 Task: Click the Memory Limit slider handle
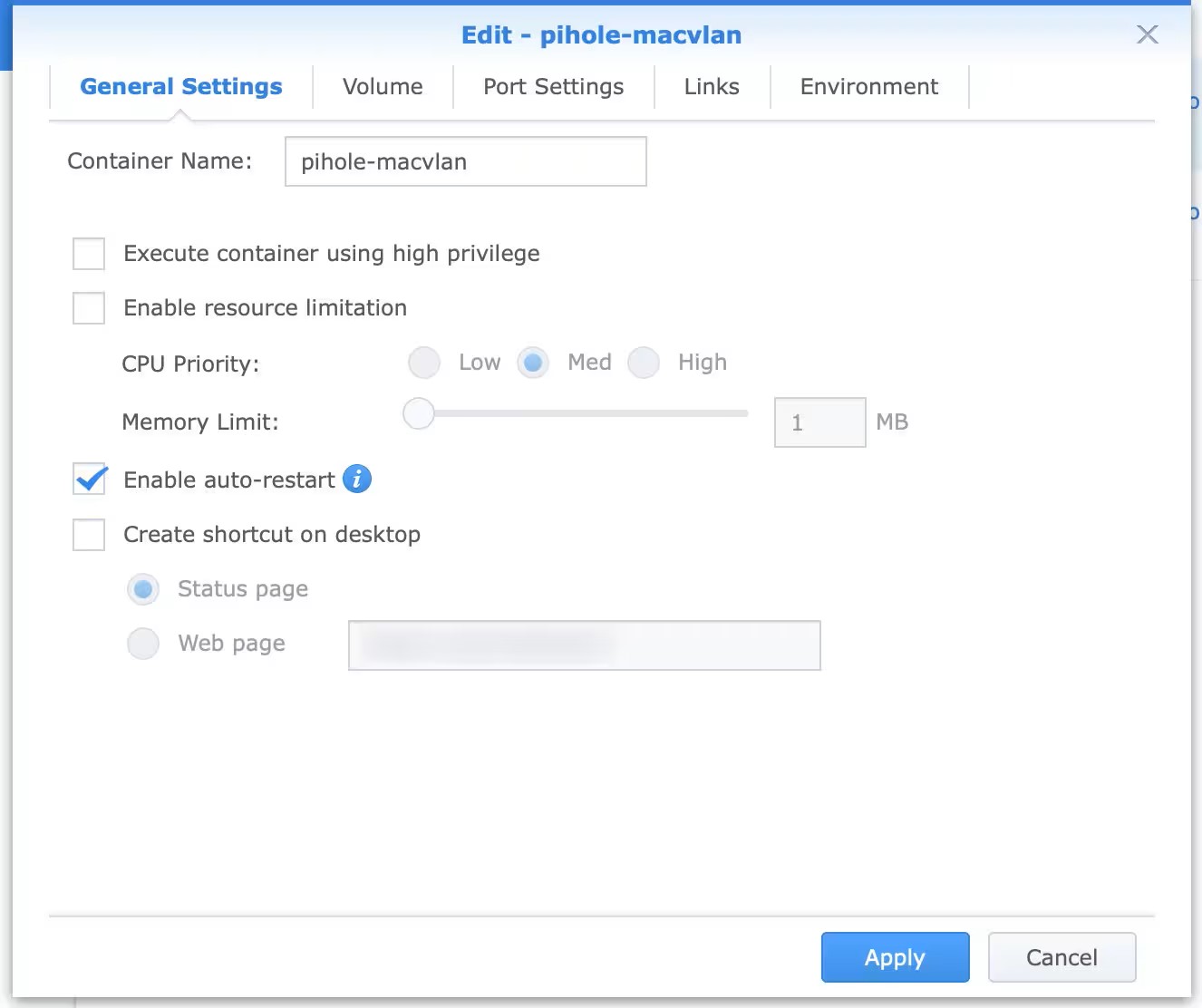click(x=419, y=413)
